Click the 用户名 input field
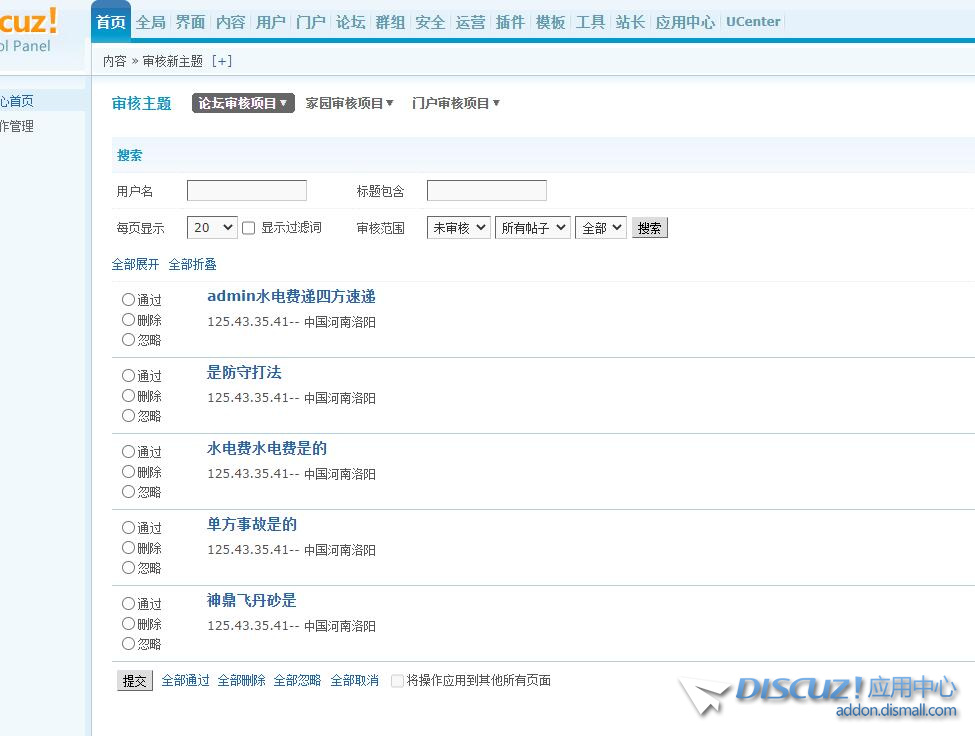Screen dimensions: 975x736 (x=246, y=191)
